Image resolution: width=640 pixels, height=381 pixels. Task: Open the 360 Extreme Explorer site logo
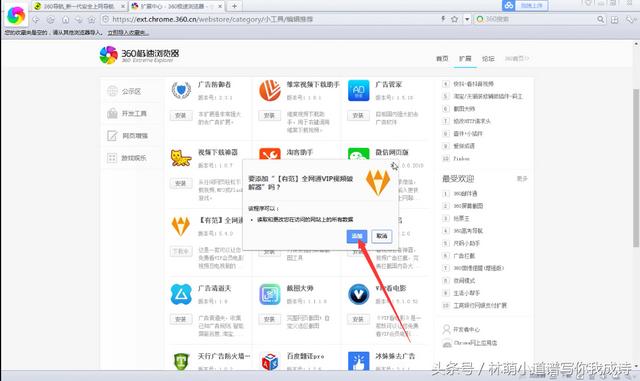[x=139, y=55]
